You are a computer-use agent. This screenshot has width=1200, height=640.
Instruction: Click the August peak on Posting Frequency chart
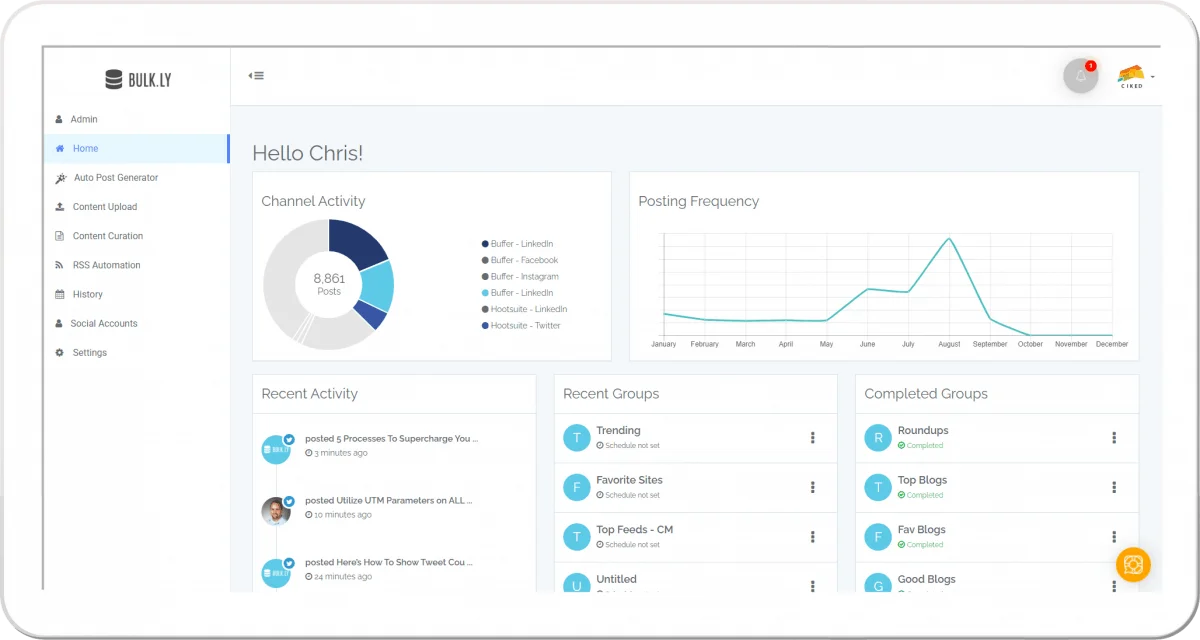(949, 239)
